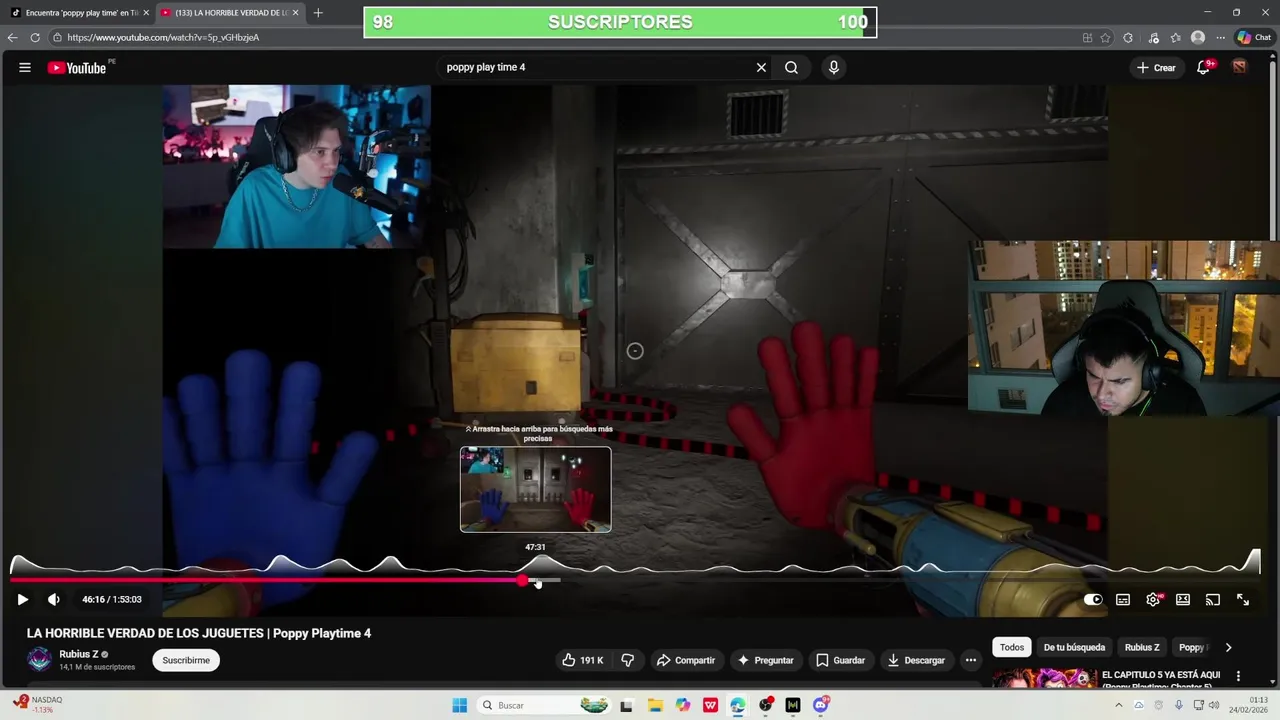The width and height of the screenshot is (1280, 720).
Task: Click the magnifier search button
Action: [791, 67]
